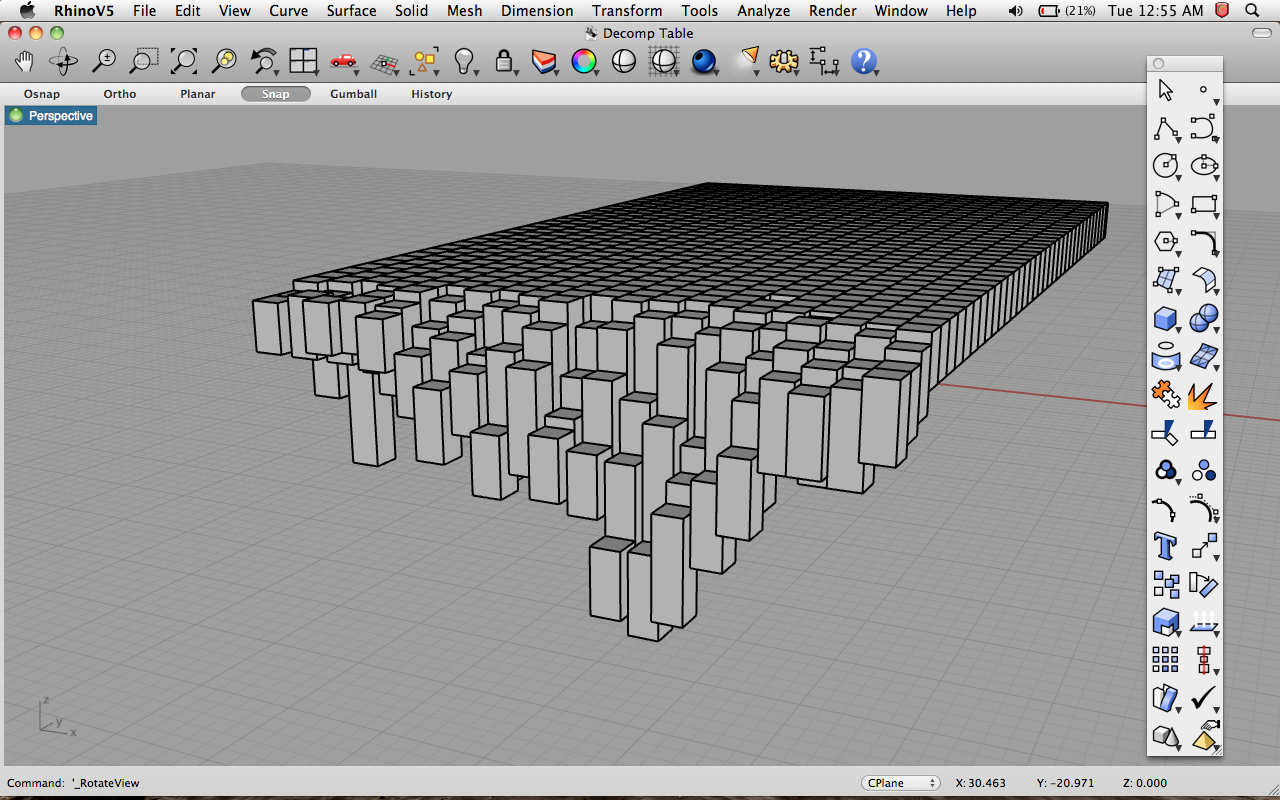Click the Boolean union spheres icon
The image size is (1280, 800).
click(1204, 319)
